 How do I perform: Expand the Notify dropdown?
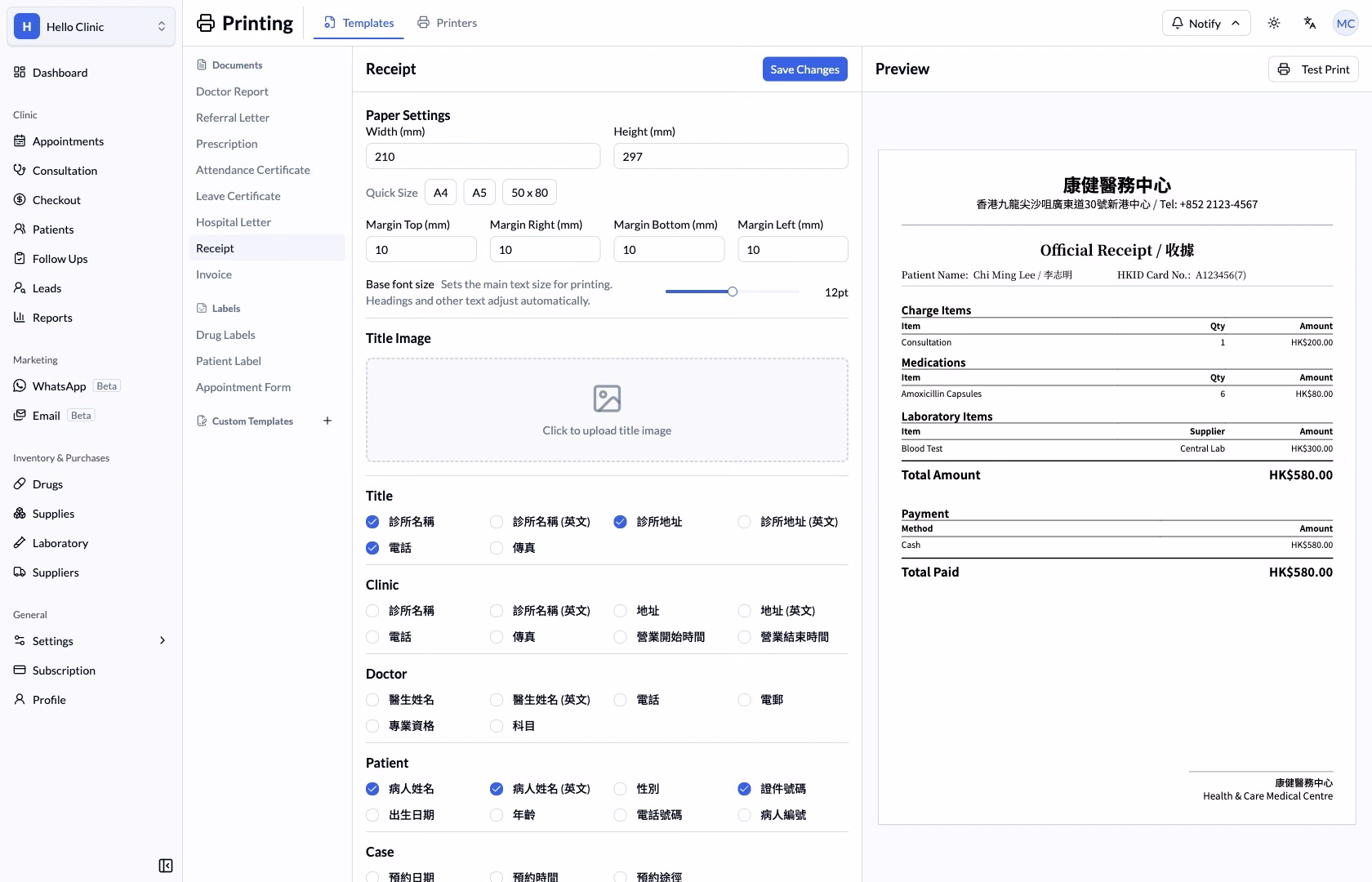[x=1206, y=23]
